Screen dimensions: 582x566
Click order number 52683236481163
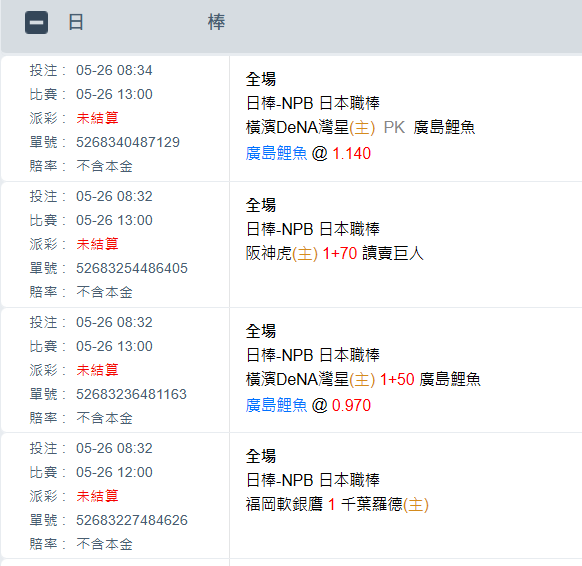click(x=131, y=394)
